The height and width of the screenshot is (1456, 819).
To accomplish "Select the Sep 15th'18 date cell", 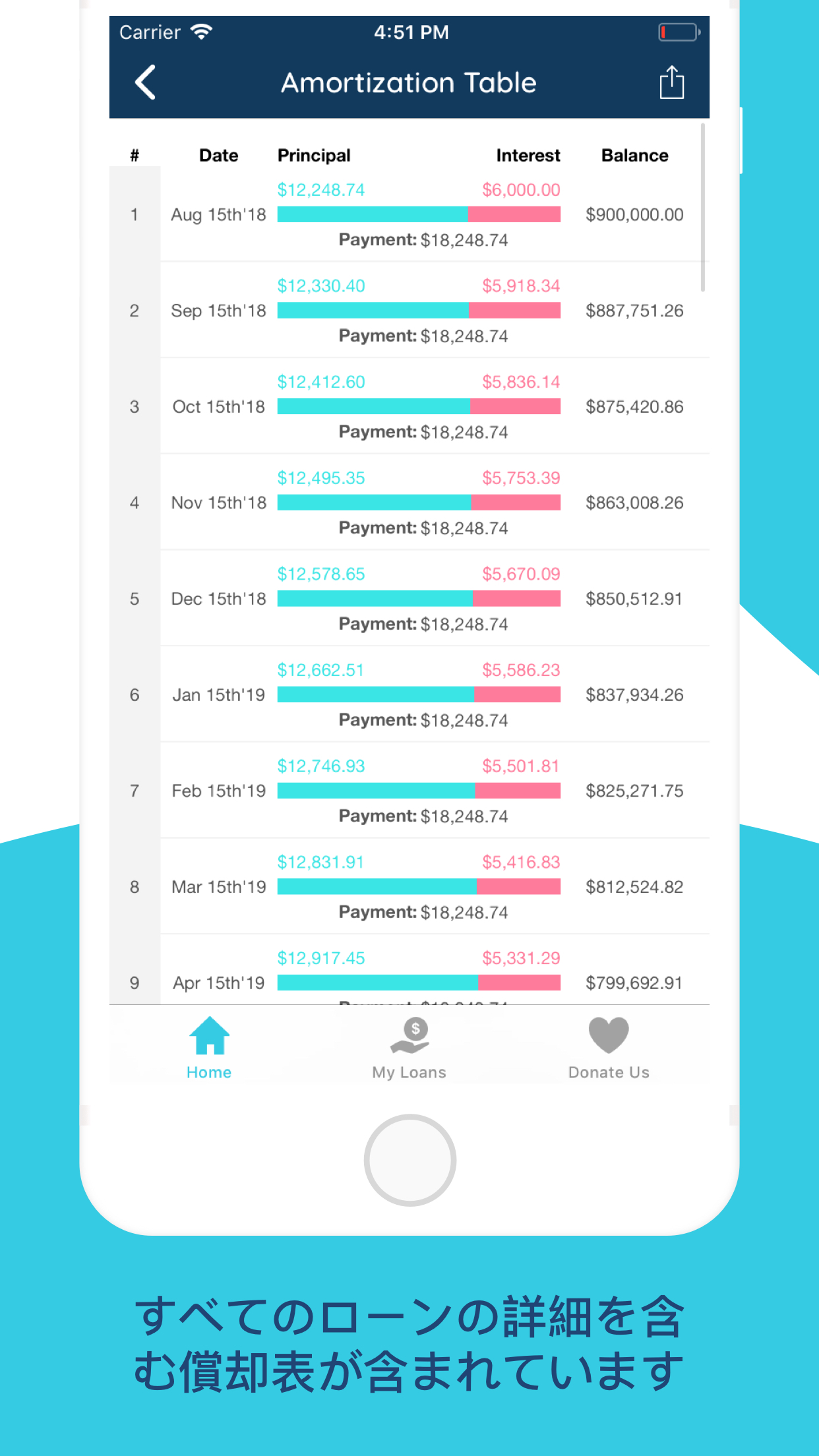I will tap(218, 311).
